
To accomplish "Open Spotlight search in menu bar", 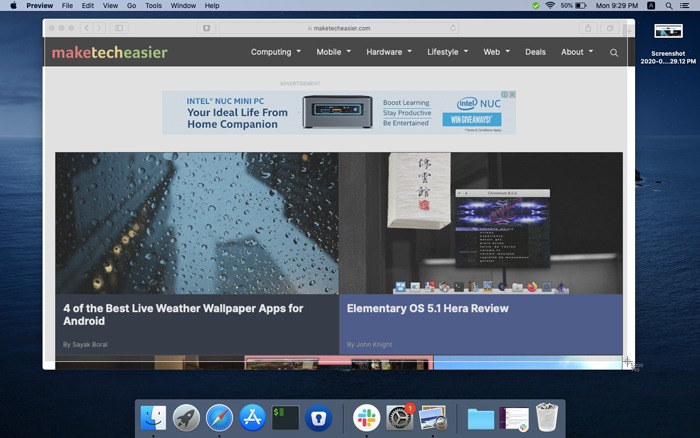I will point(669,5).
